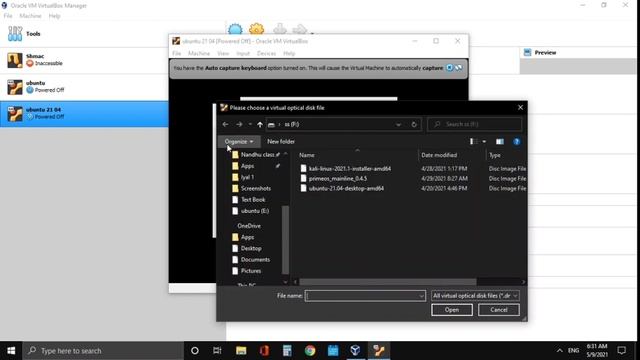Go back in file dialog navigation

[x=225, y=124]
